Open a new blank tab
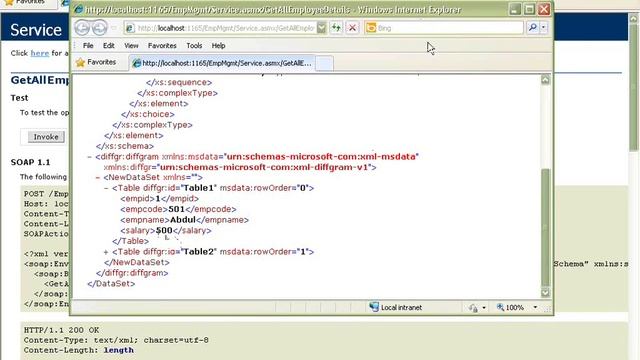This screenshot has width=640, height=360. click(324, 64)
